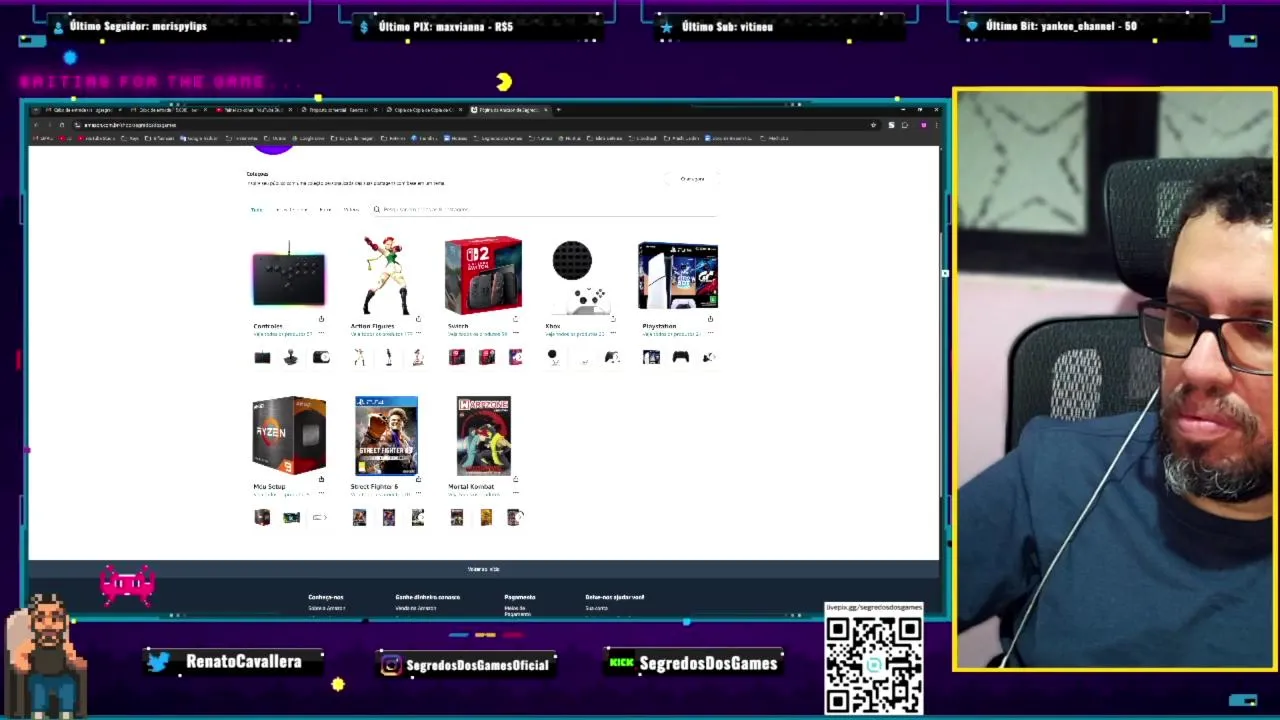Open Pagamento footer heading
Screen dimensions: 1280x720
coord(520,597)
